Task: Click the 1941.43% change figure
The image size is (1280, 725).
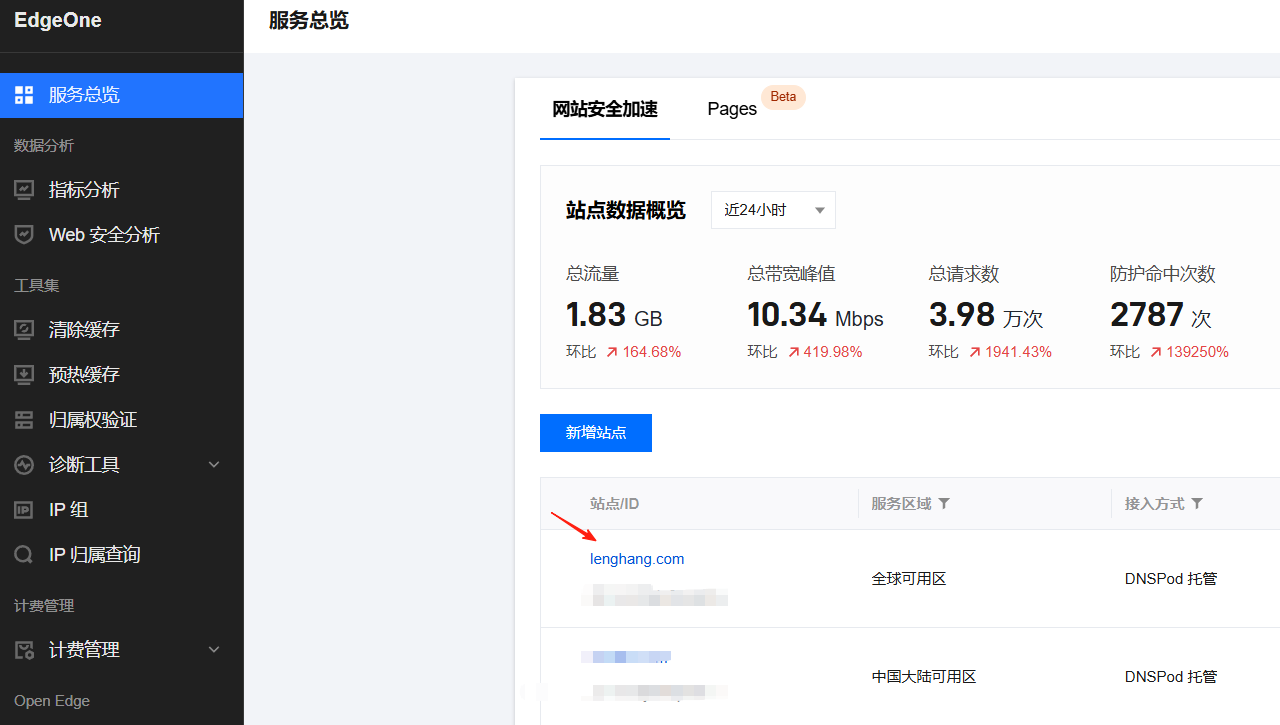Action: [x=1018, y=352]
